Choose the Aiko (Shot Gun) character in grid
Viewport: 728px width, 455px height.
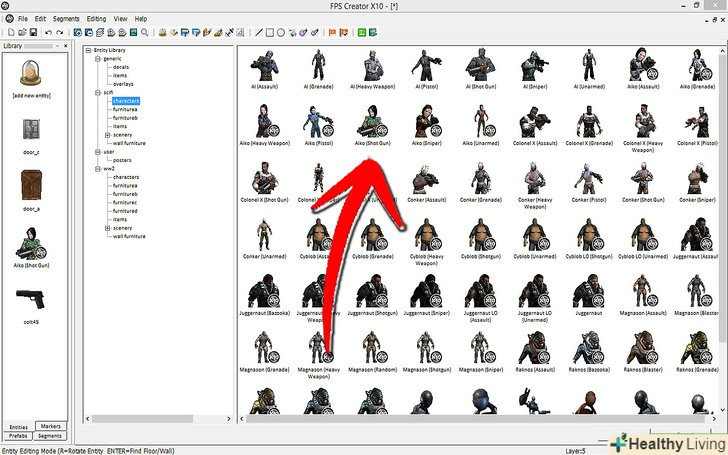tap(372, 125)
